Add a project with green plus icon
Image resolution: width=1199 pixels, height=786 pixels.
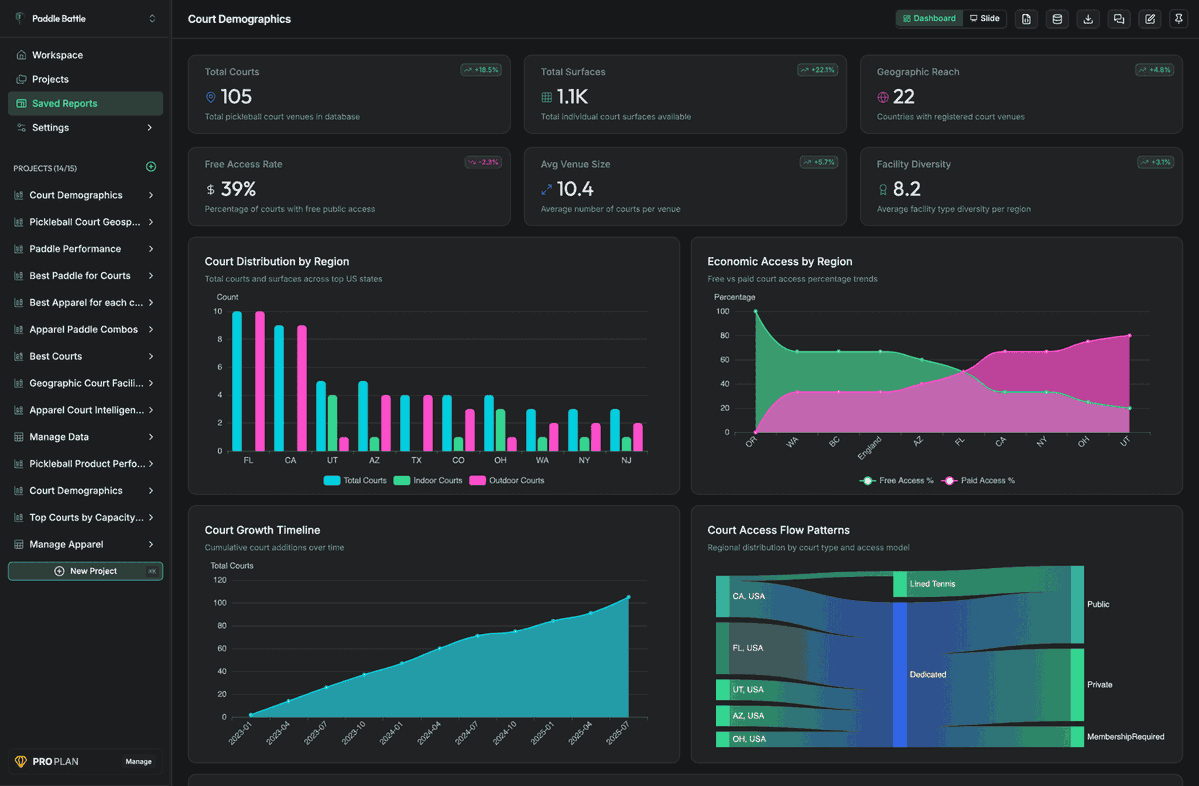(151, 167)
